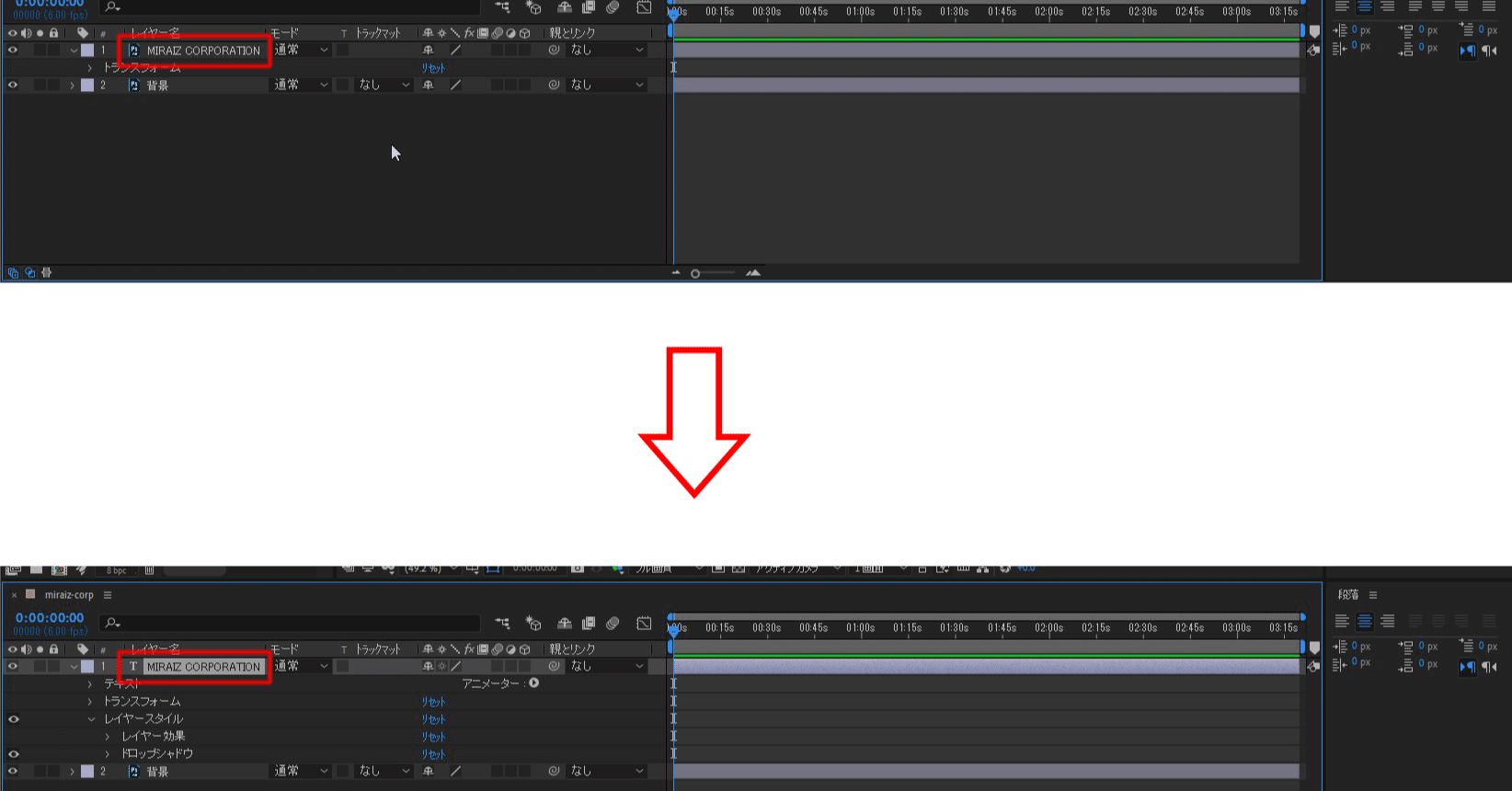Expand the ドロップシャドウ group
Image resolution: width=1512 pixels, height=791 pixels.
point(108,754)
